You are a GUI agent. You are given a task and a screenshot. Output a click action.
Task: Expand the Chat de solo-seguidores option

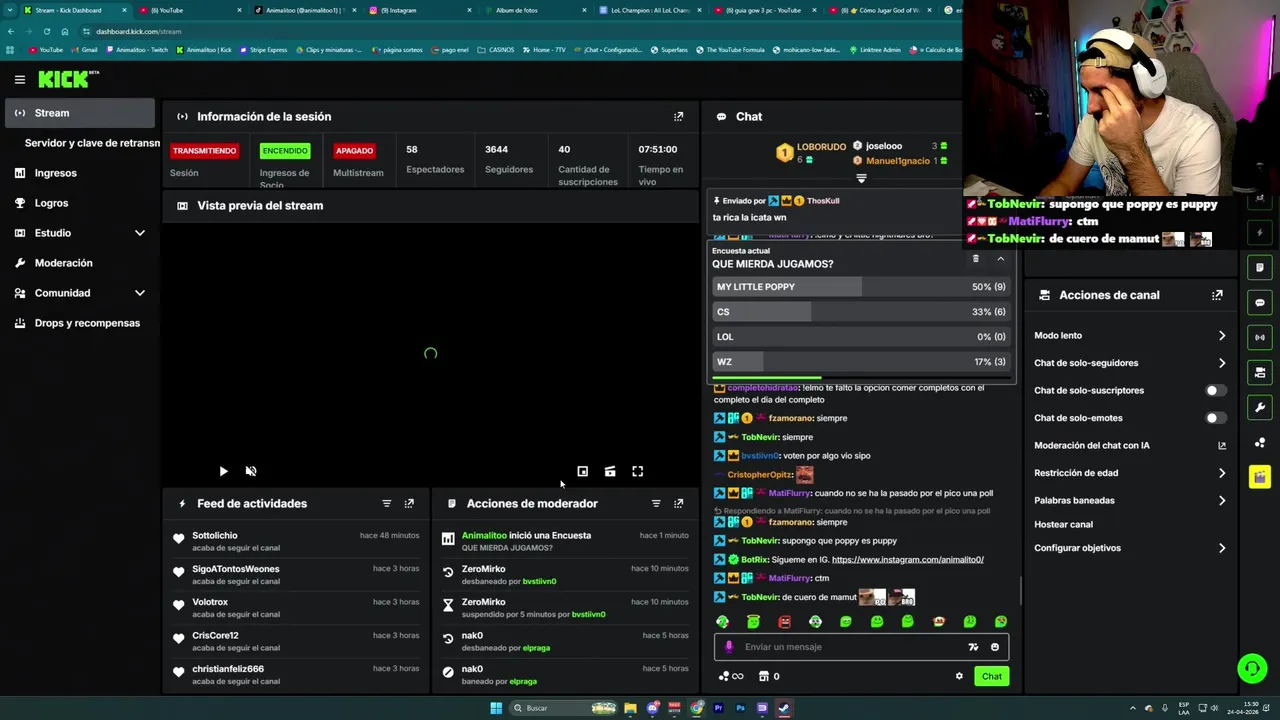[x=1221, y=363]
